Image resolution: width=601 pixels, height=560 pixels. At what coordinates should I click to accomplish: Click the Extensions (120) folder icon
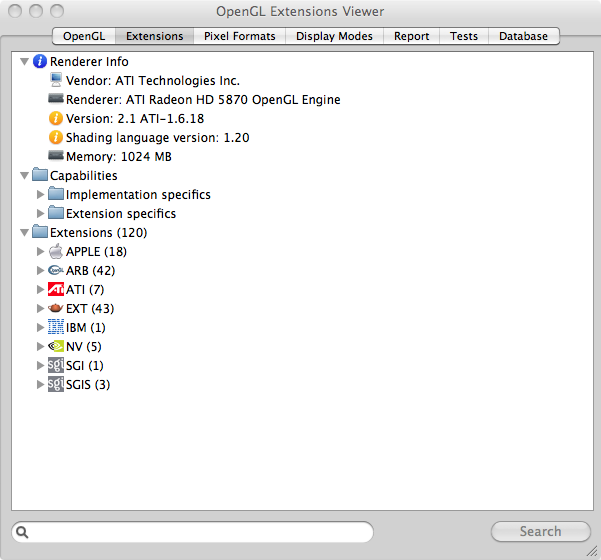[40, 232]
